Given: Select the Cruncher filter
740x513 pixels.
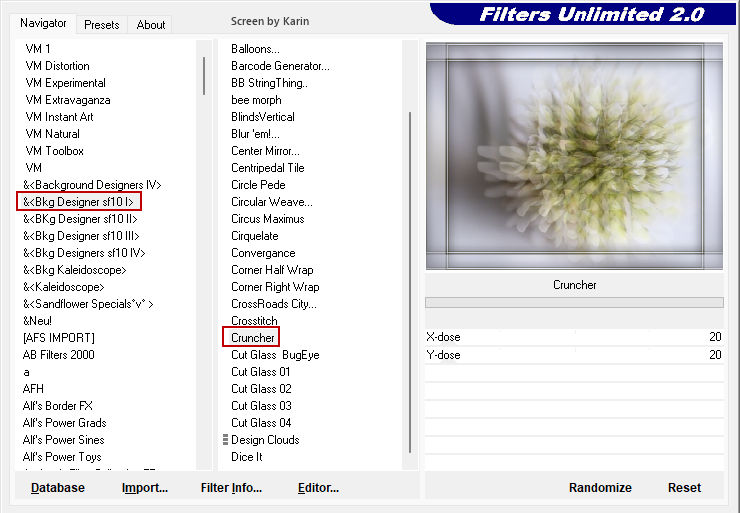Looking at the screenshot, I should 253,338.
